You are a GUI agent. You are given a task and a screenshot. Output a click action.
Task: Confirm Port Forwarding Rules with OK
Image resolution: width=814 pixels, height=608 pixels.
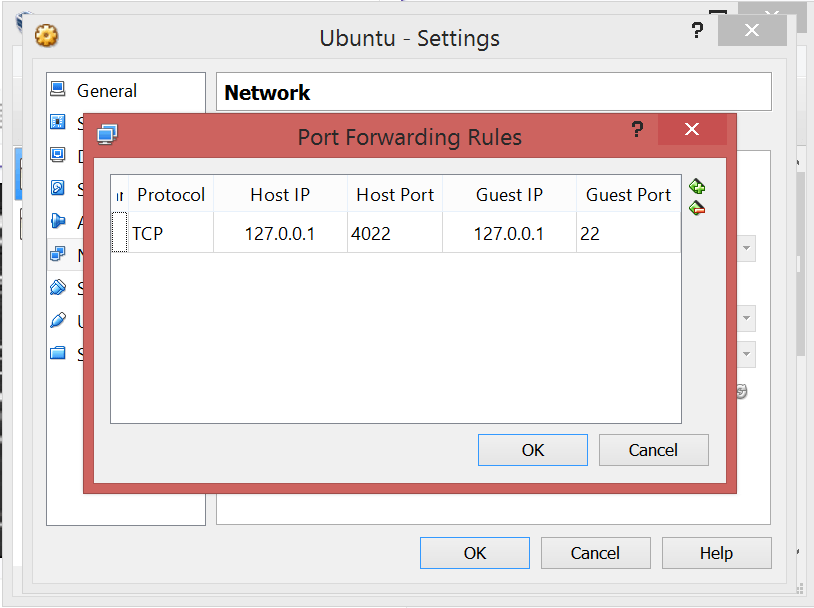pos(532,450)
